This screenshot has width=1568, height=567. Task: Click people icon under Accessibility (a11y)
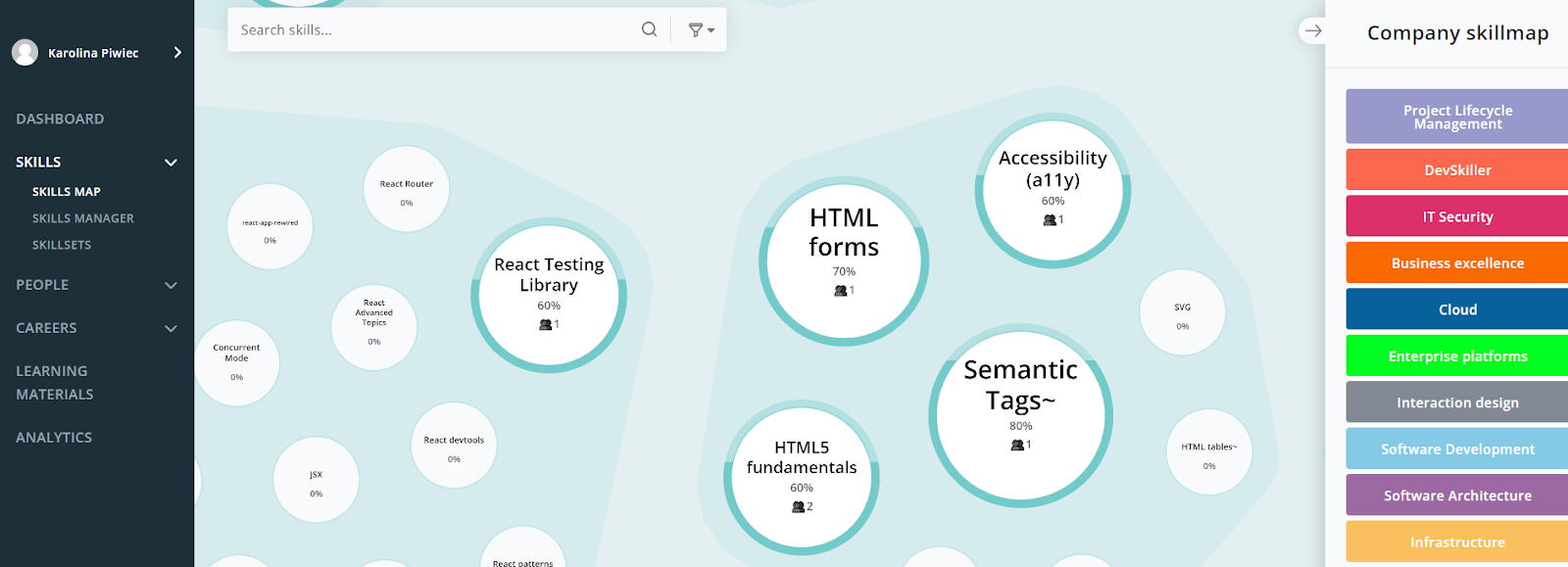[1050, 220]
